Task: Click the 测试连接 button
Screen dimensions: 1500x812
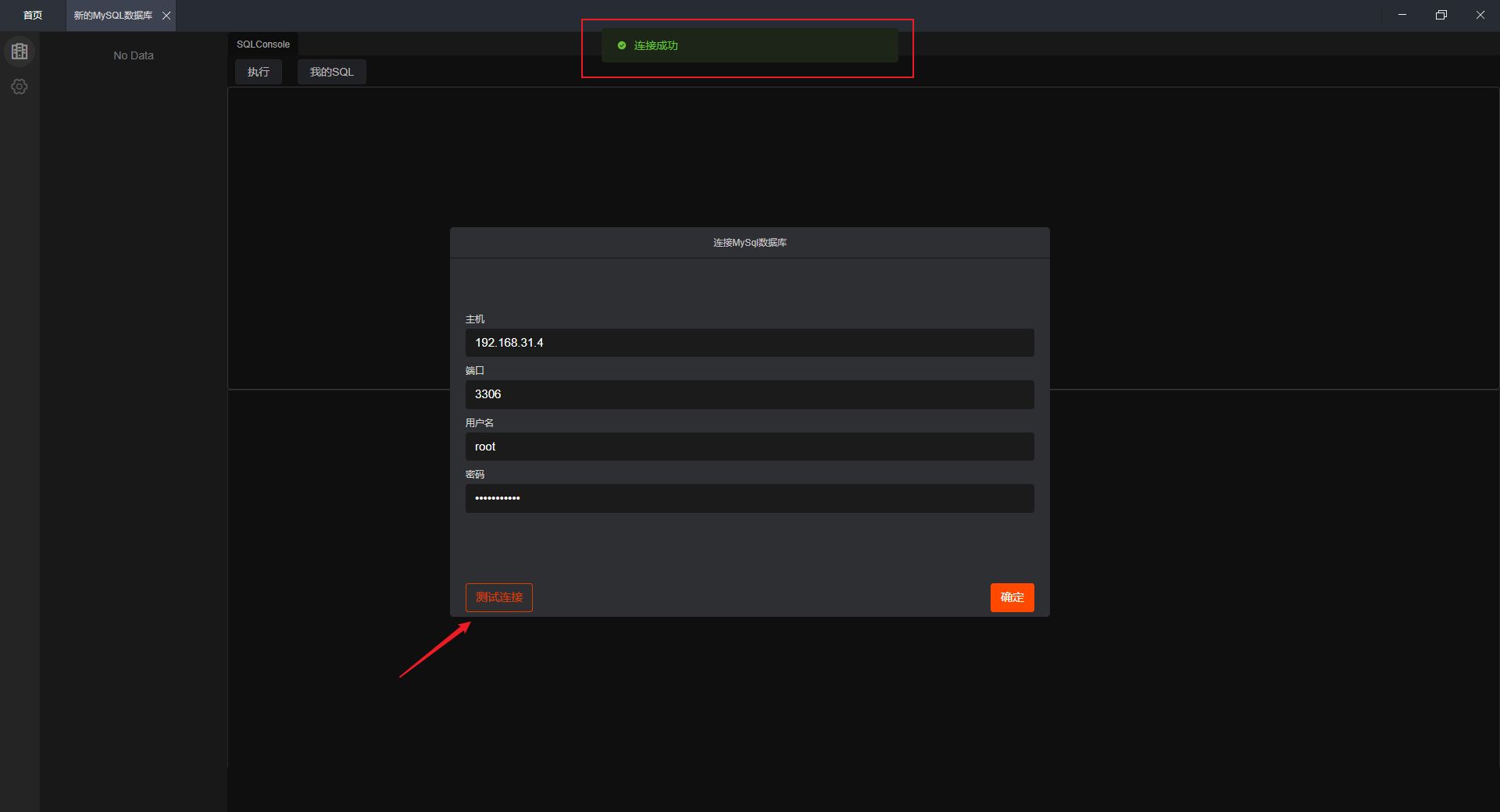Action: [499, 597]
